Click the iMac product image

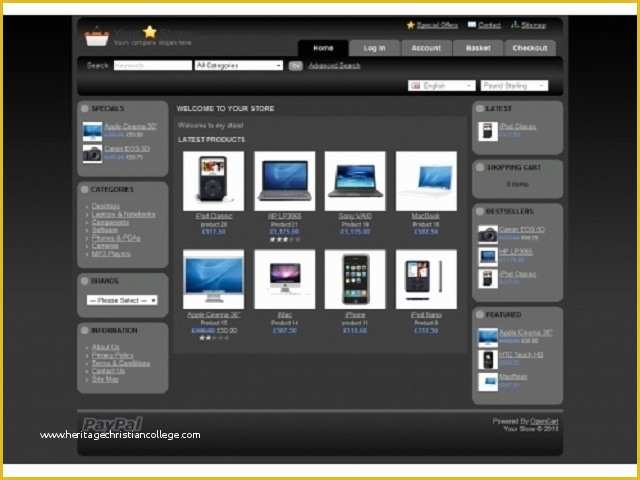click(x=284, y=279)
